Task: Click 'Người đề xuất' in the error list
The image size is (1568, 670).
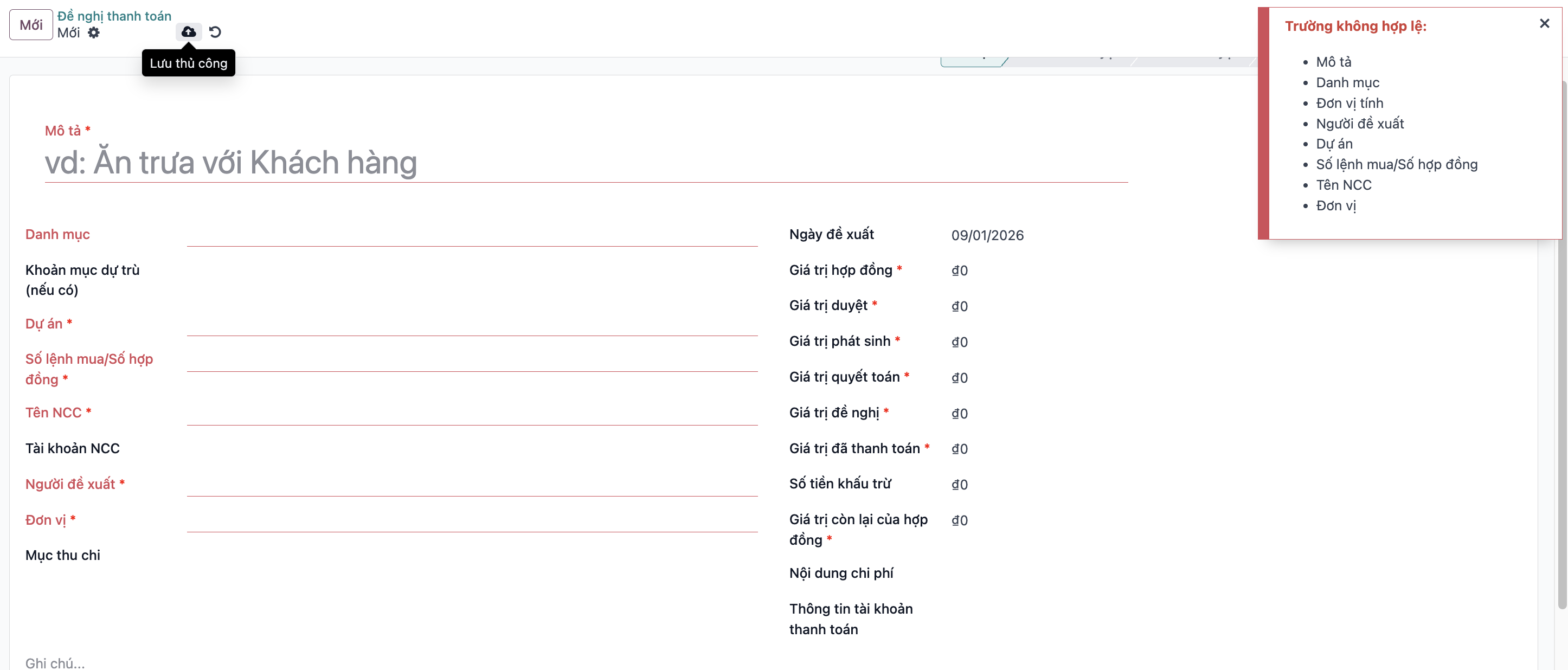Action: point(1360,124)
